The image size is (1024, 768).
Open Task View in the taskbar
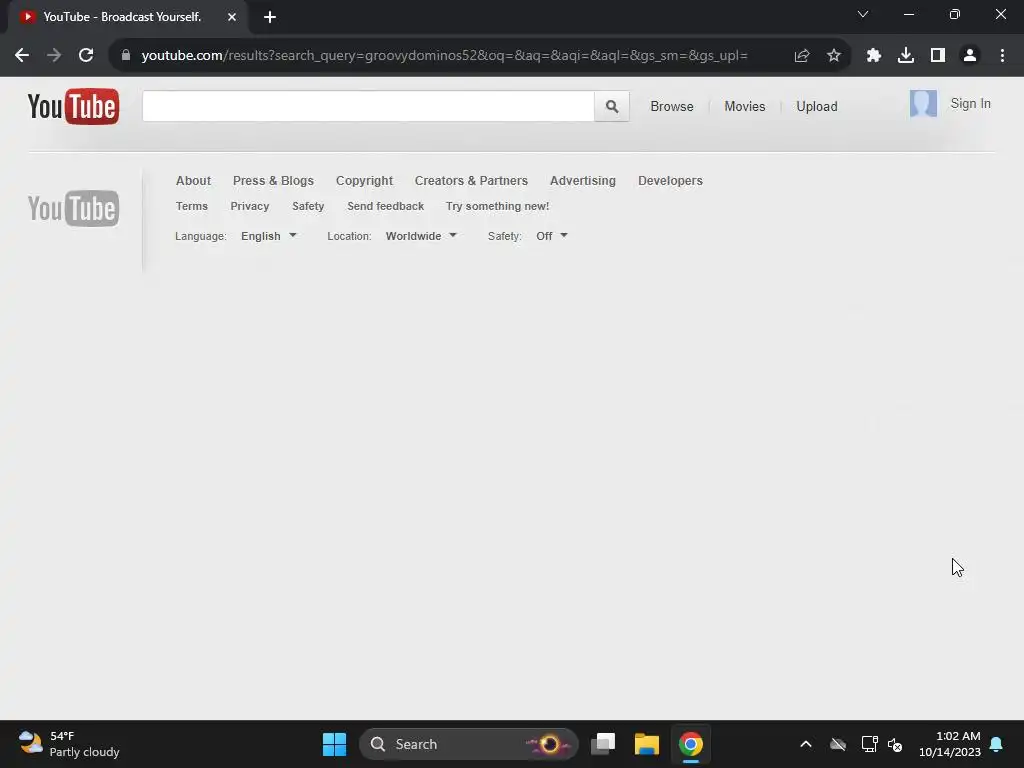tap(603, 744)
